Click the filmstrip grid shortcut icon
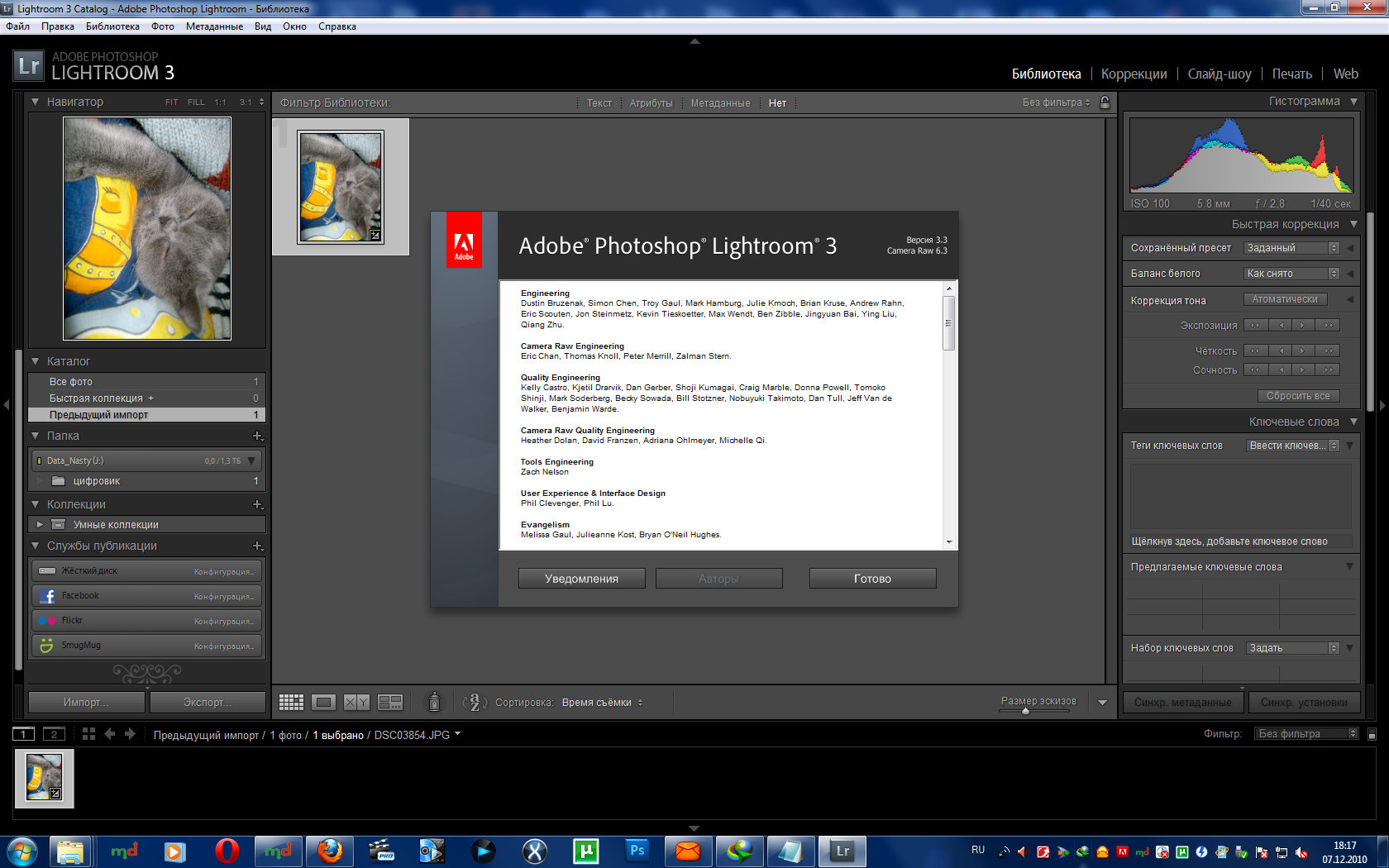Image resolution: width=1389 pixels, height=868 pixels. (88, 734)
